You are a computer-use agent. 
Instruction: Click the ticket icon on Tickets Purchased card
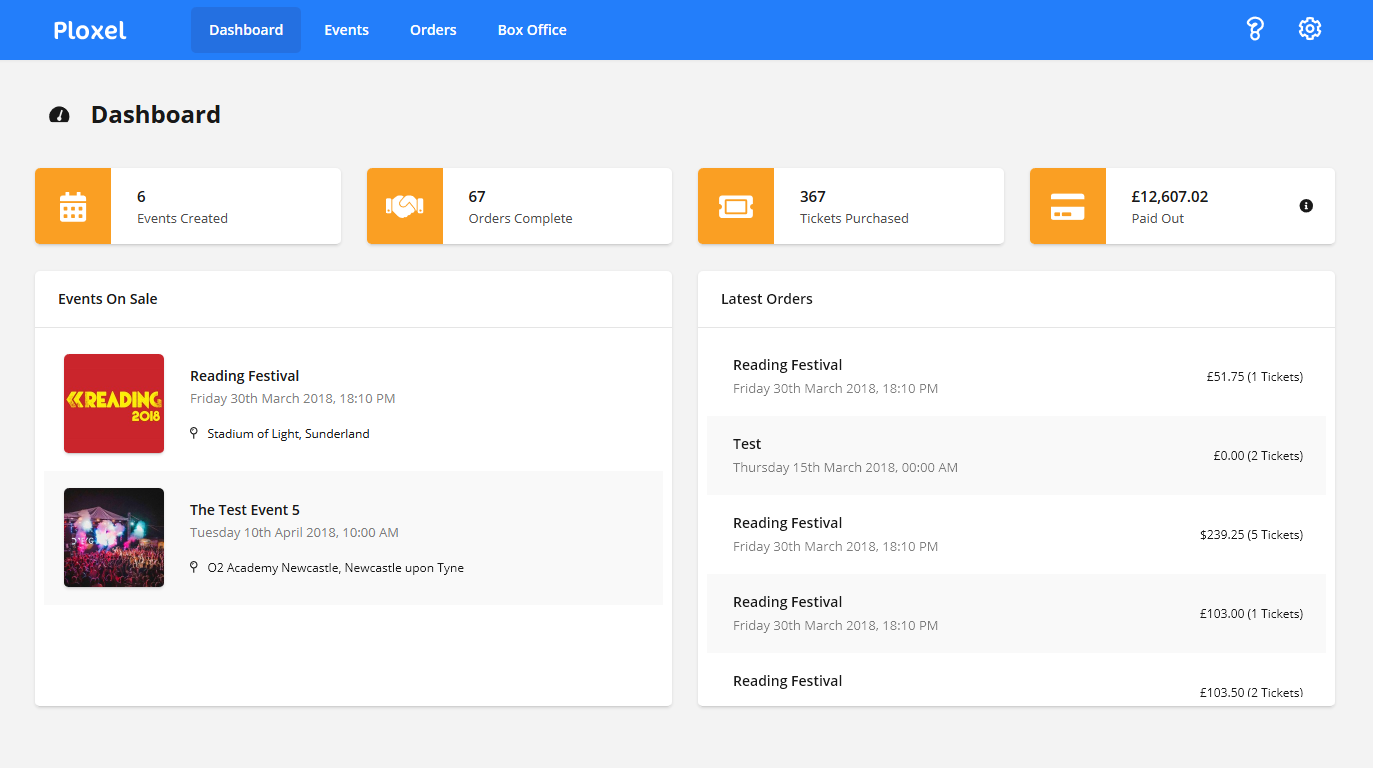(x=736, y=206)
